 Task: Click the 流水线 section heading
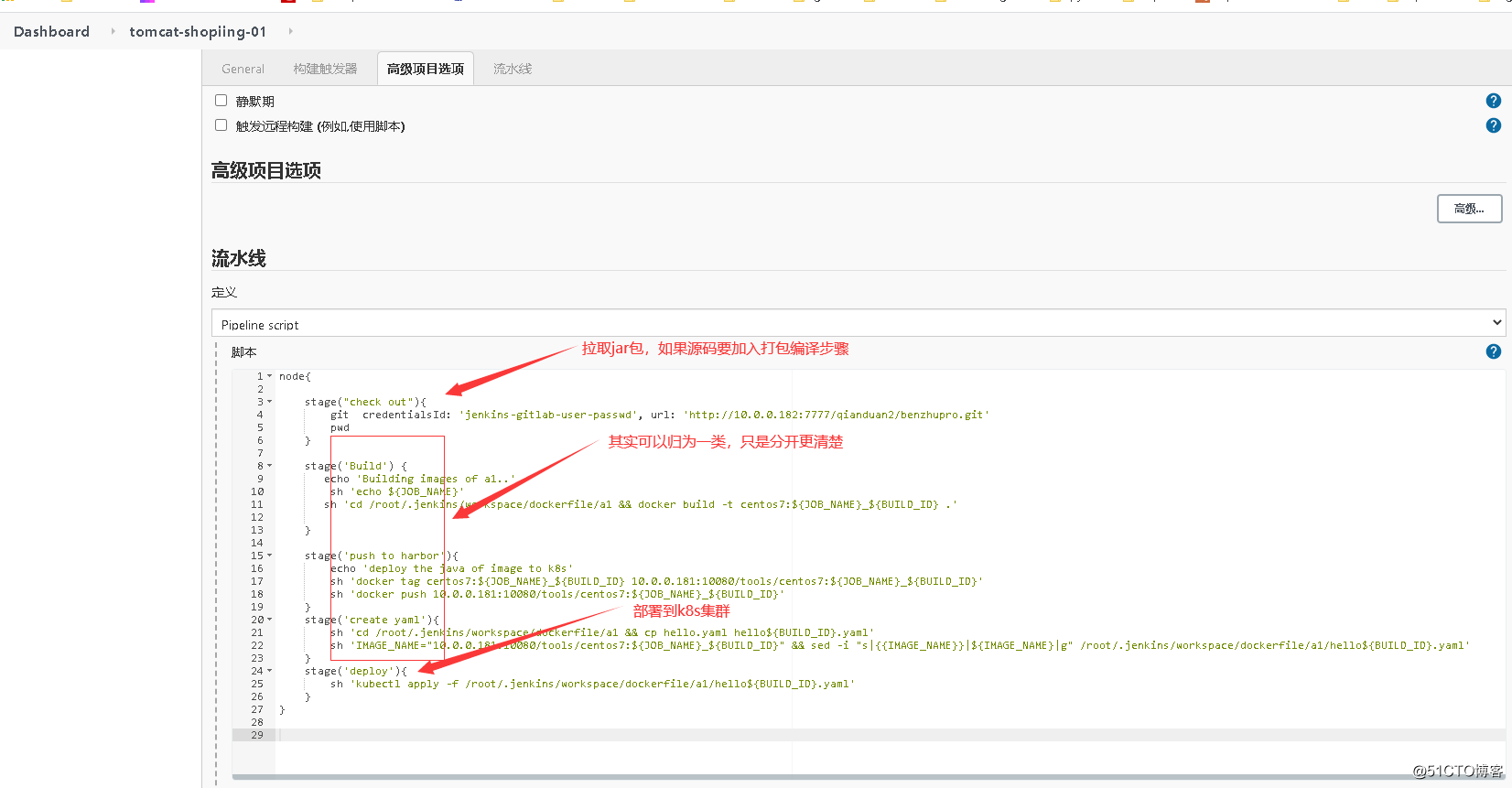pos(239,259)
